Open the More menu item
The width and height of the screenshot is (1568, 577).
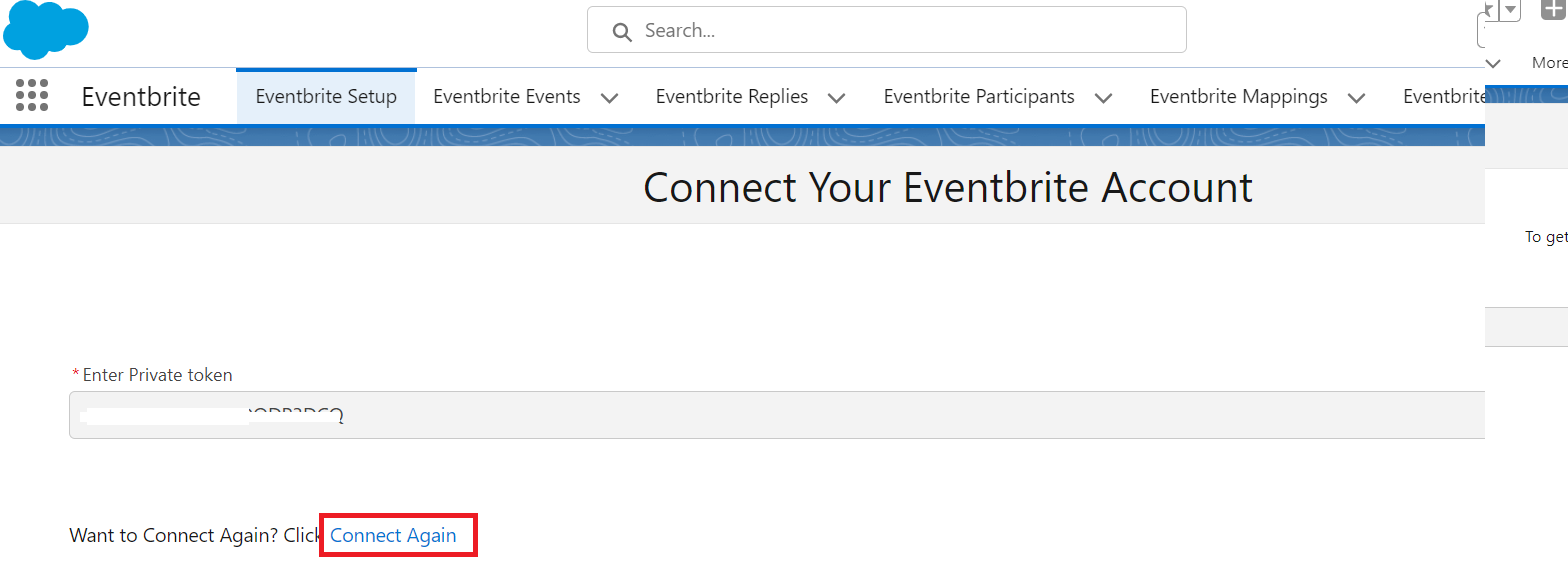pyautogui.click(x=1549, y=63)
